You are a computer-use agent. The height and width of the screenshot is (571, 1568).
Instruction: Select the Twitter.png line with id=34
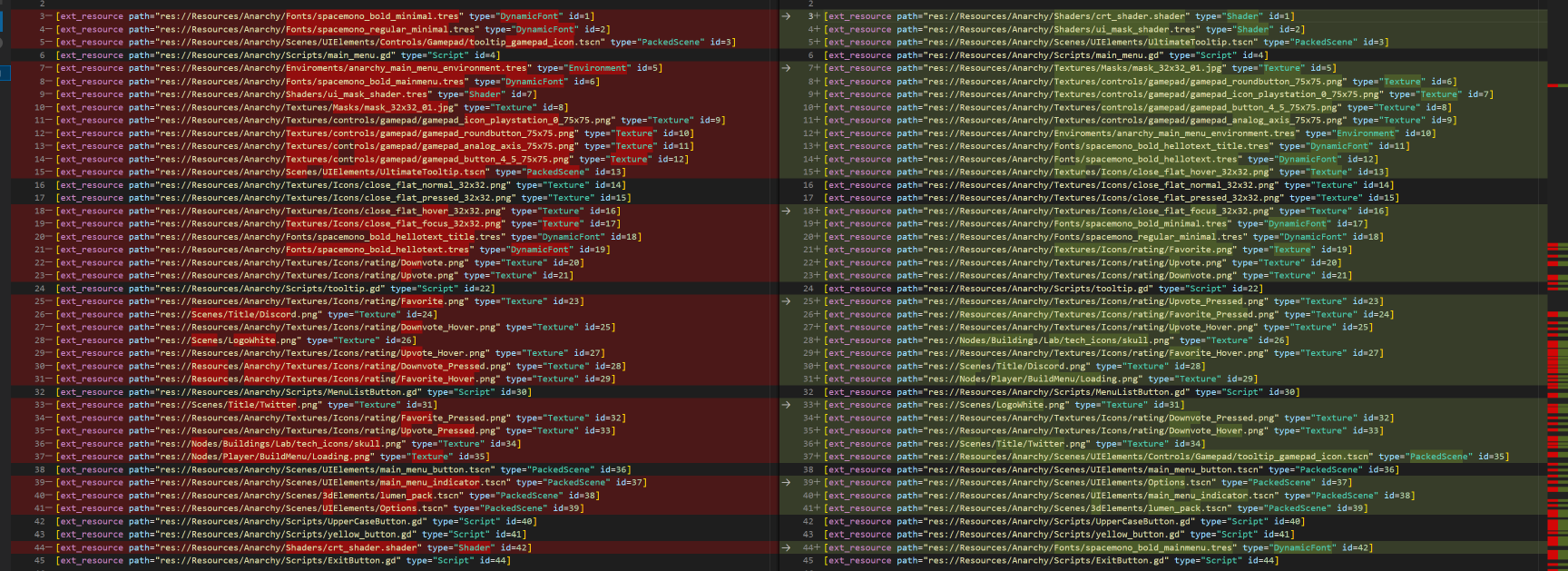pos(1014,444)
